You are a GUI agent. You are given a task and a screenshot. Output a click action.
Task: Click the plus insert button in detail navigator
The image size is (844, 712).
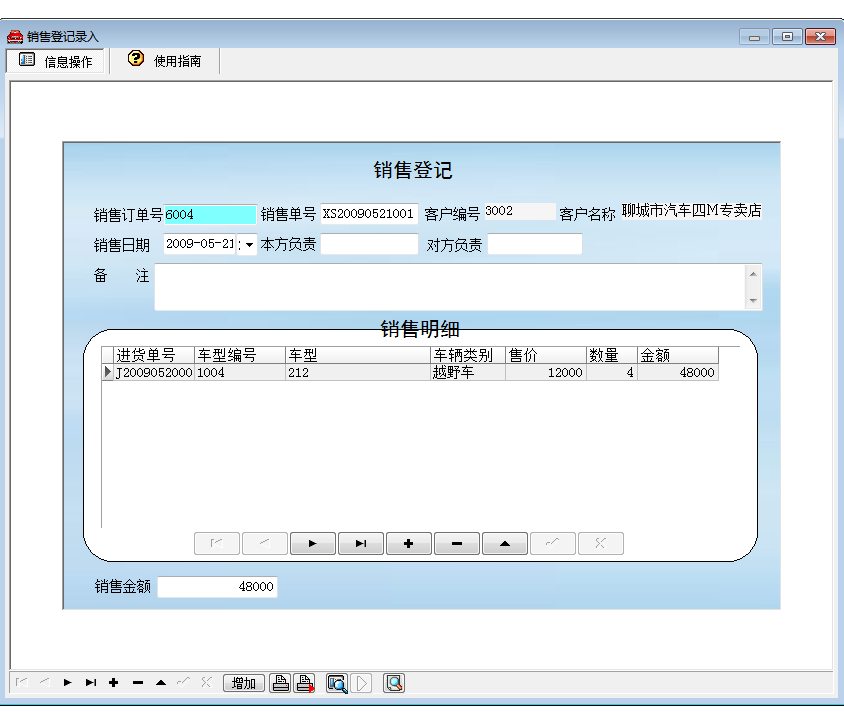(x=409, y=544)
